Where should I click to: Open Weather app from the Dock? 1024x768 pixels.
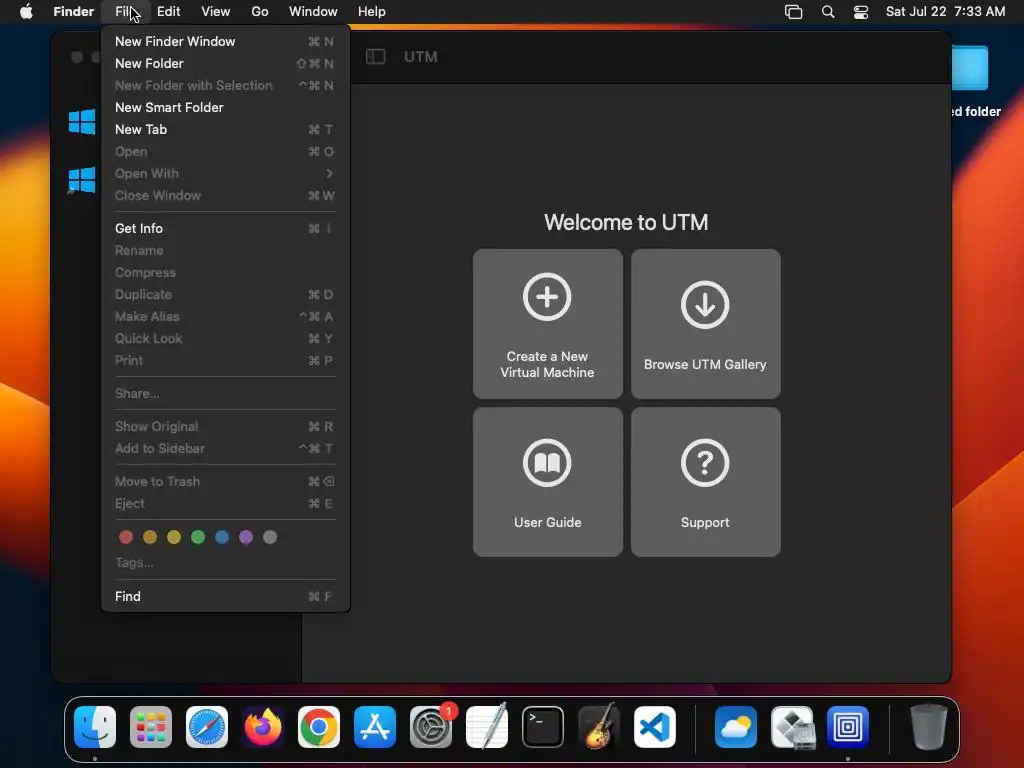pos(736,727)
